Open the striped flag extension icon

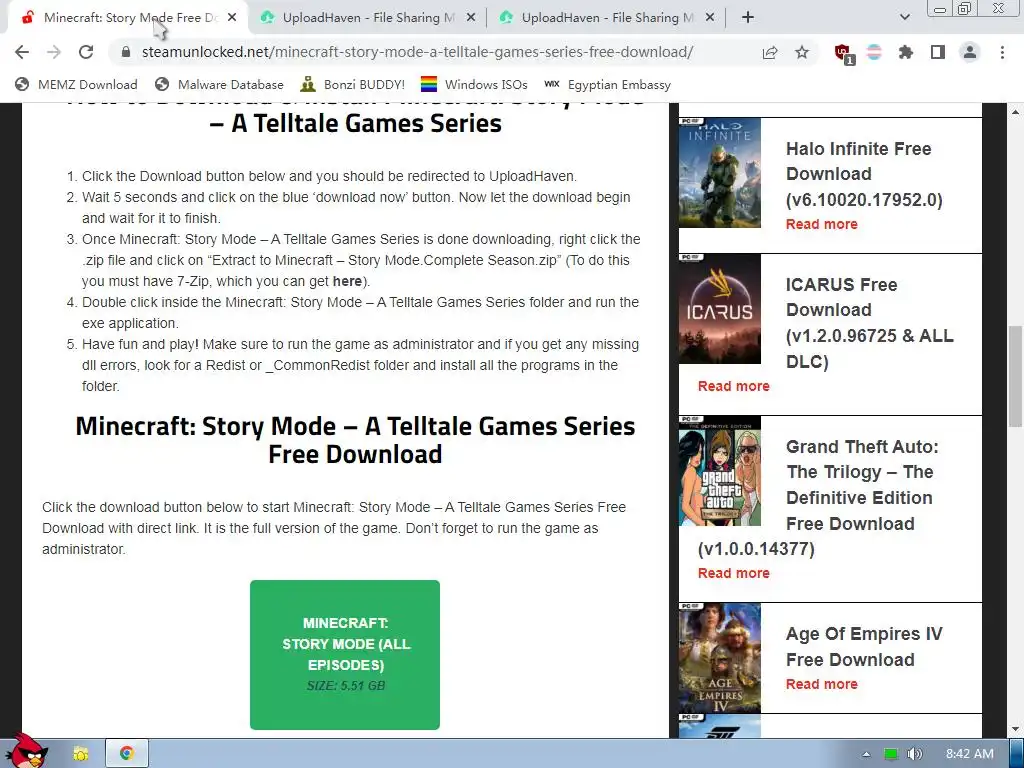(874, 52)
